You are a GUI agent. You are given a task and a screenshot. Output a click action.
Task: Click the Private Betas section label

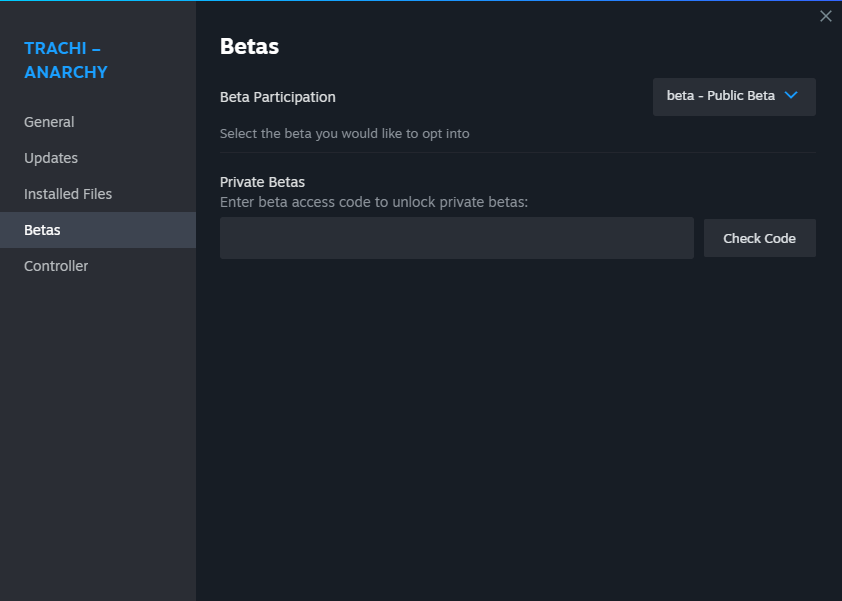pyautogui.click(x=262, y=182)
